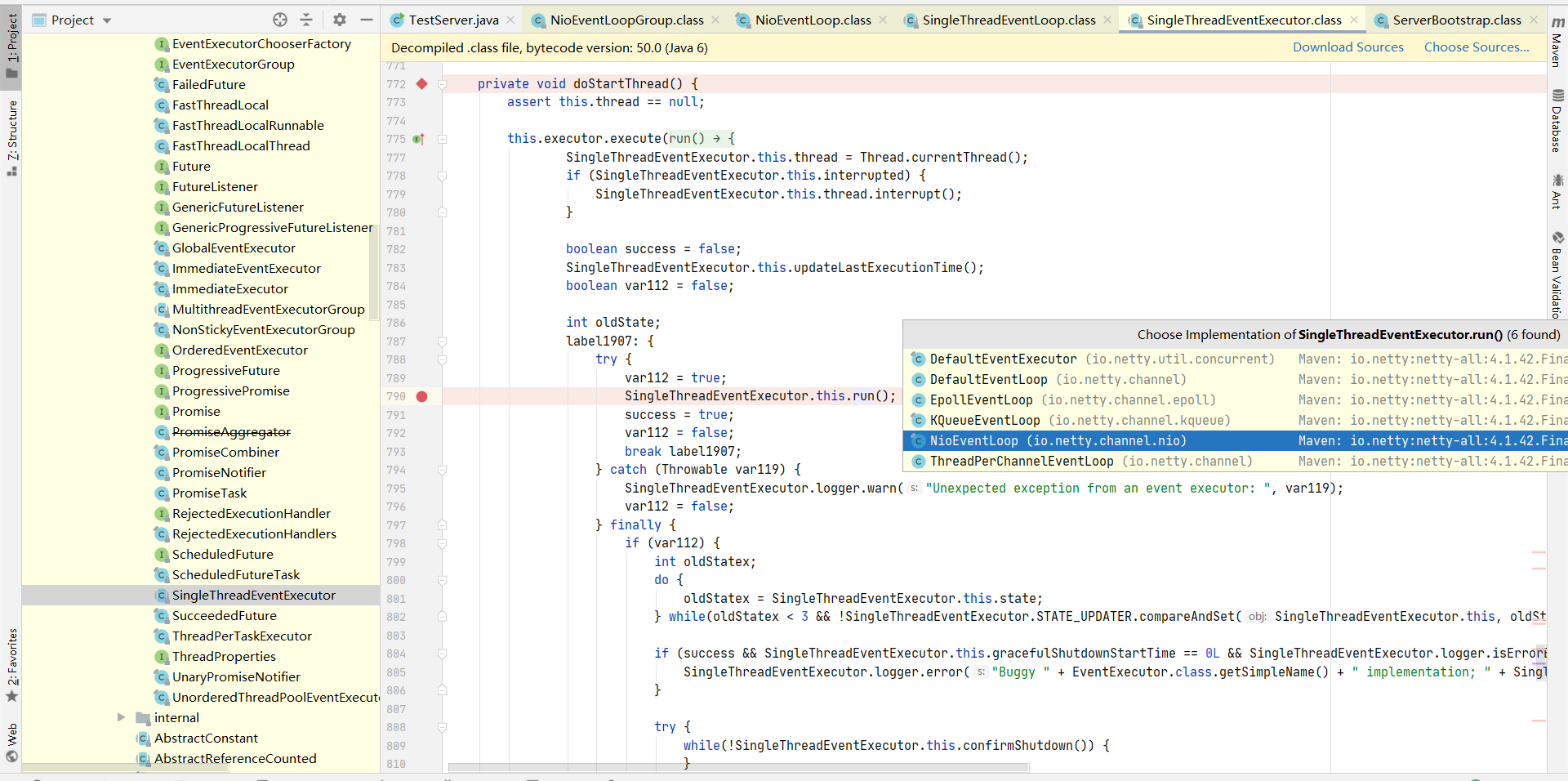Image resolution: width=1568 pixels, height=781 pixels.
Task: Click the overriding method gutter icon on line 775
Action: click(x=419, y=139)
